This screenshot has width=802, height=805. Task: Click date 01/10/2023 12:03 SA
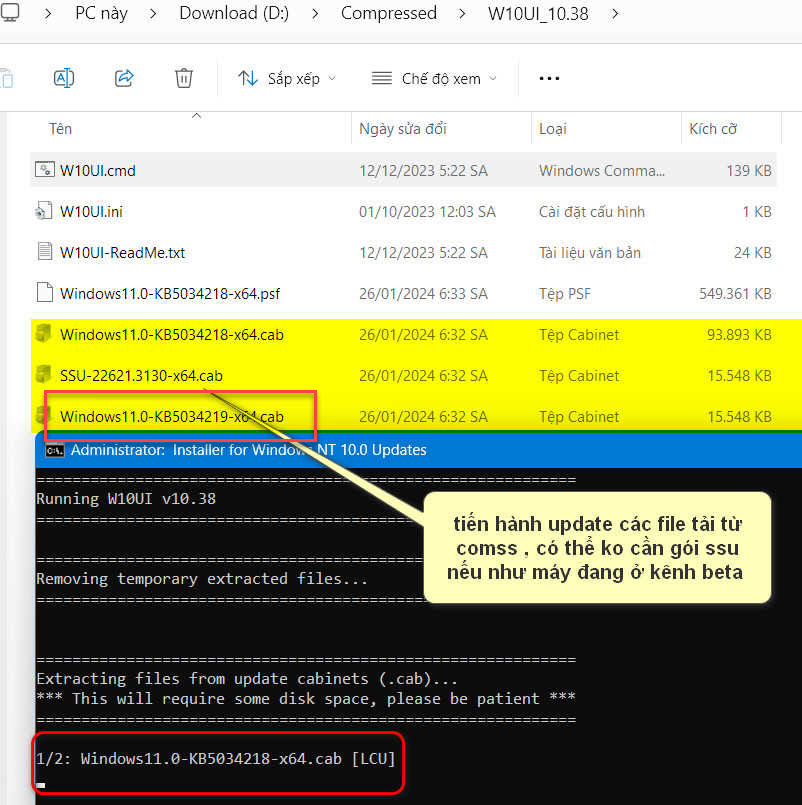coord(427,212)
